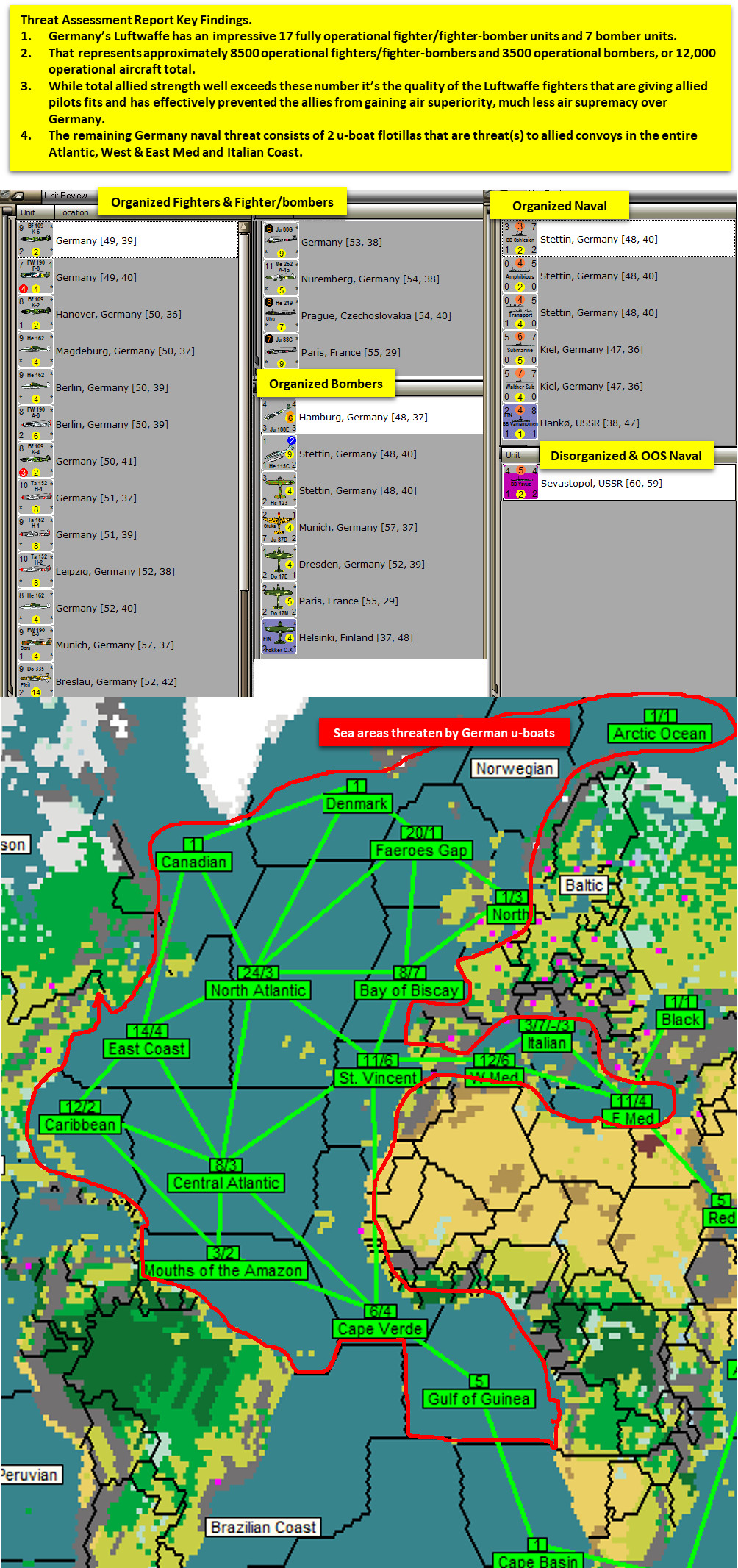Select the Walther Sub unit at Kiel
The height and width of the screenshot is (1568, 738).
520,385
